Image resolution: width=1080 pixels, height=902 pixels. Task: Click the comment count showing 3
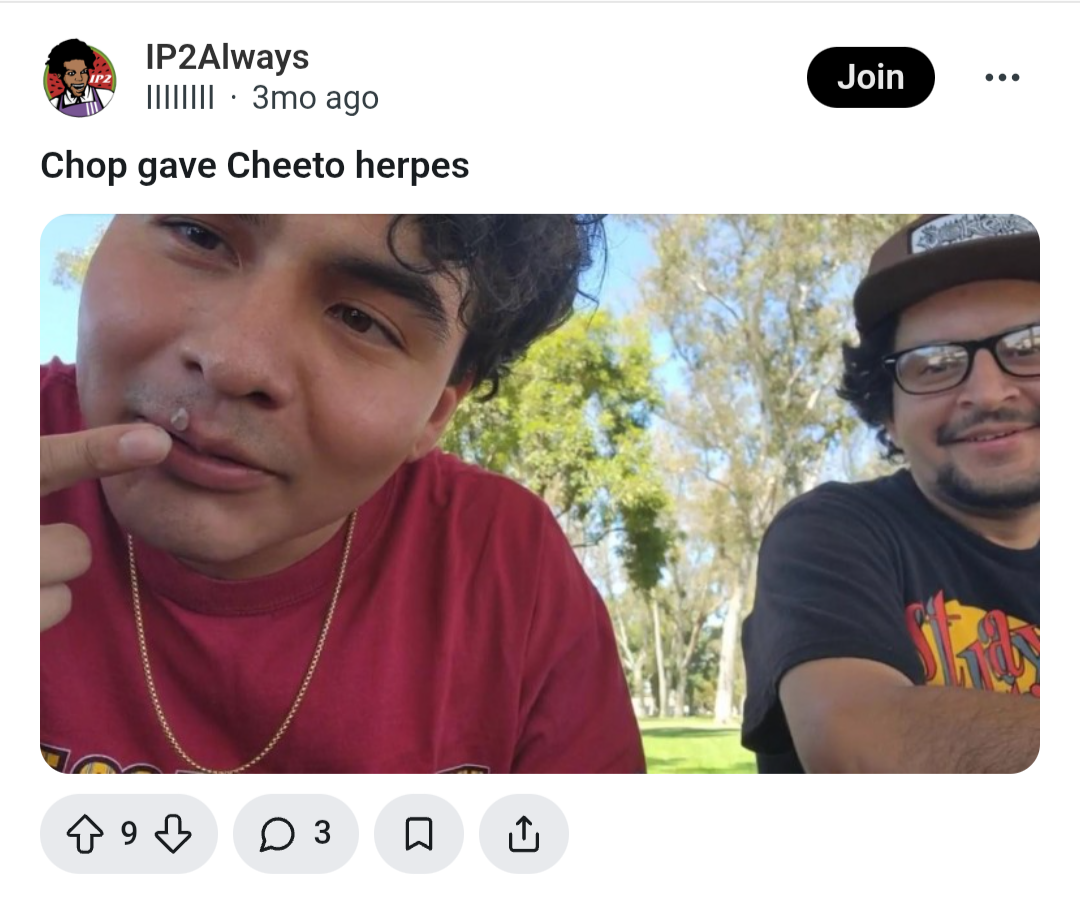pos(322,834)
